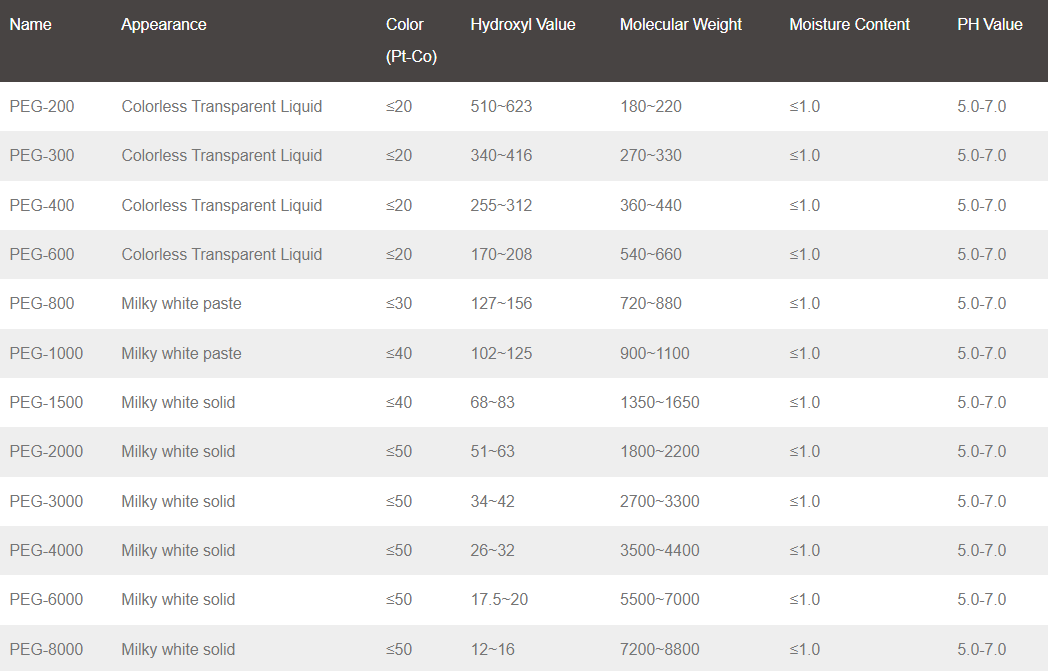Select molecular weight 3500~4400

coord(660,550)
